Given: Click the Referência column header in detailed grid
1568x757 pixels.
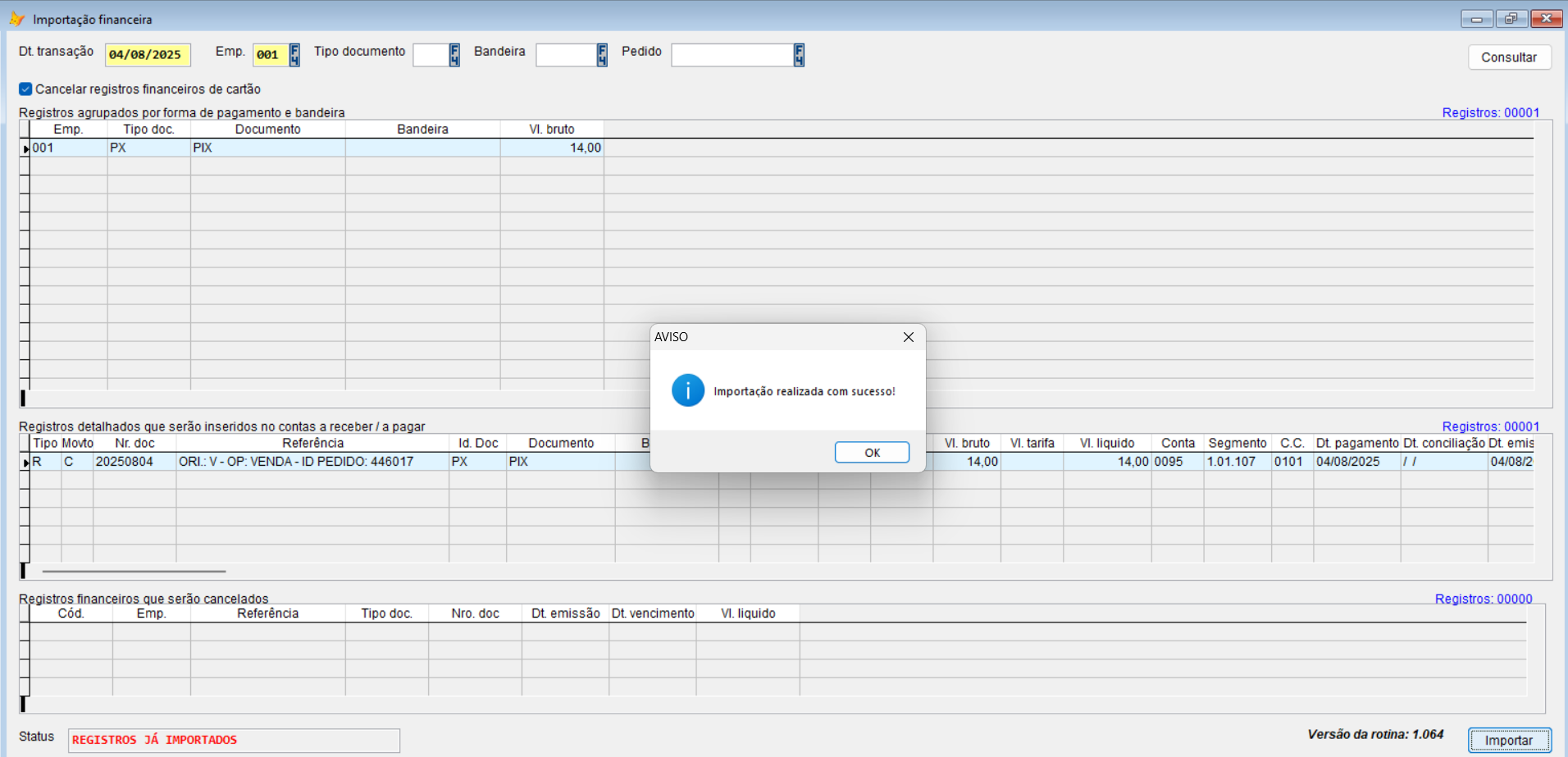Looking at the screenshot, I should point(312,443).
